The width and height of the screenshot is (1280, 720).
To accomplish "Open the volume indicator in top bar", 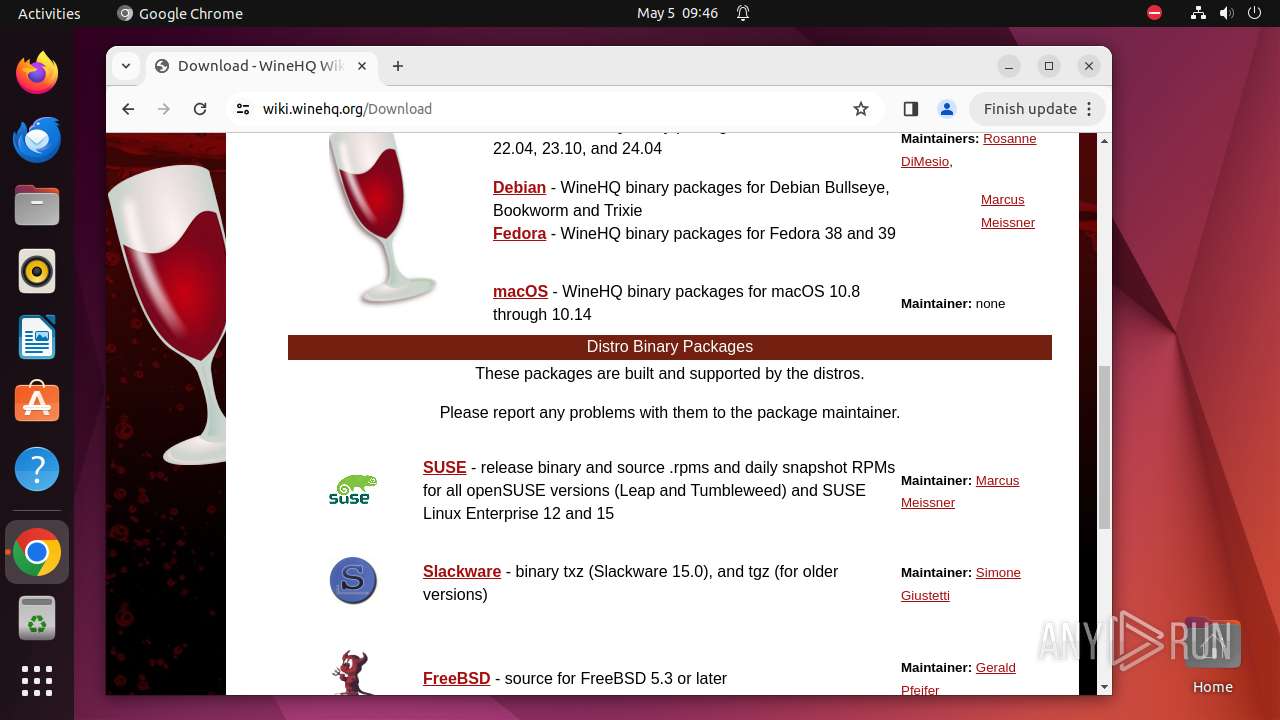I will point(1227,13).
